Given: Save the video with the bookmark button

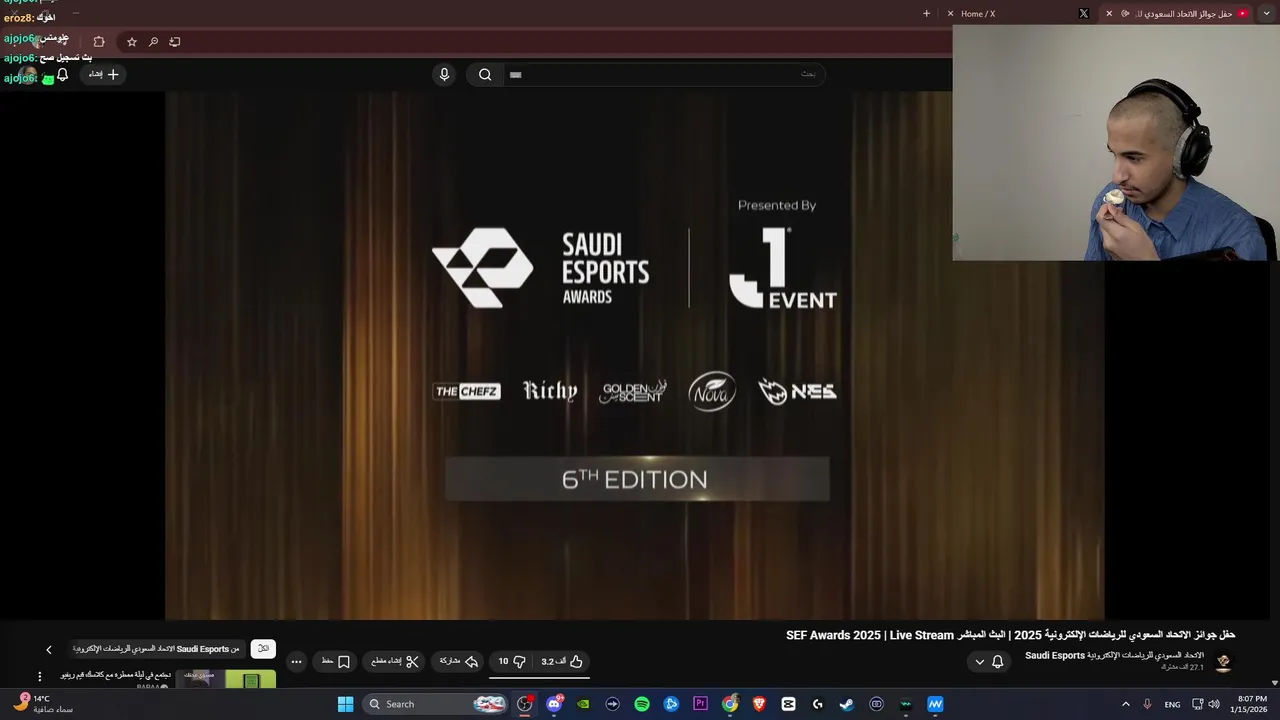Looking at the screenshot, I should 336,661.
